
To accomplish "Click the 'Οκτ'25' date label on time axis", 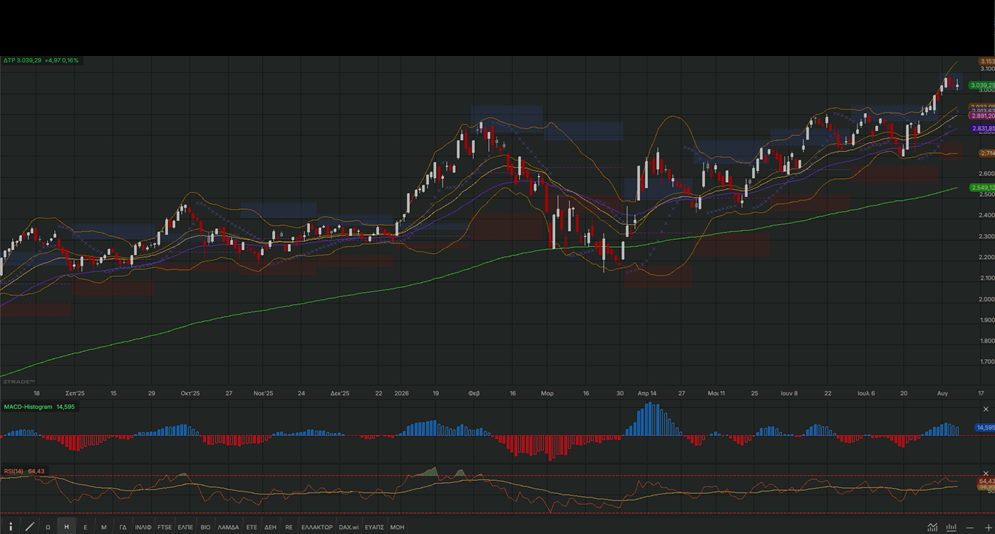I will coord(190,393).
